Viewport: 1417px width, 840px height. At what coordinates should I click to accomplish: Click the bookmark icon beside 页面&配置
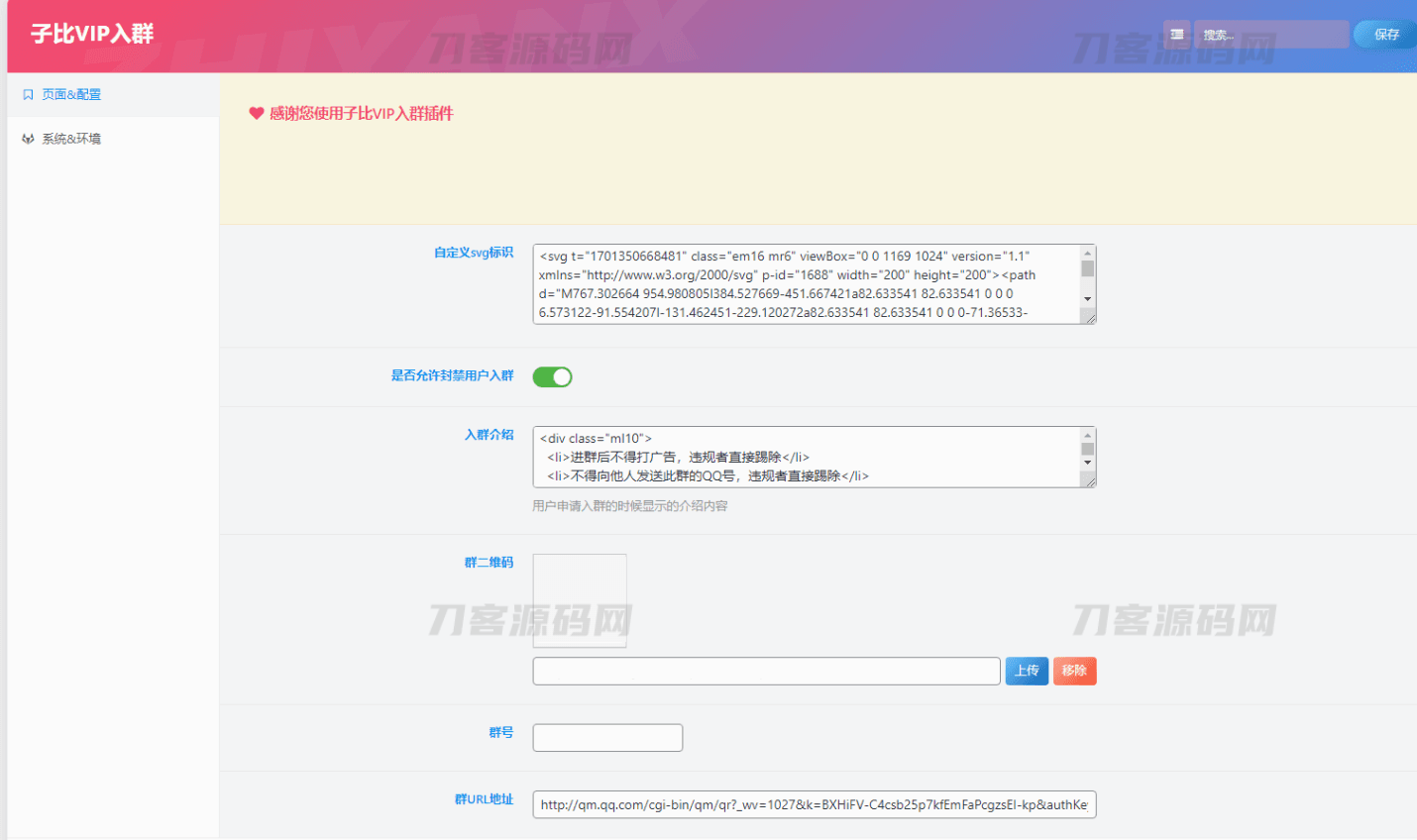pyautogui.click(x=27, y=93)
